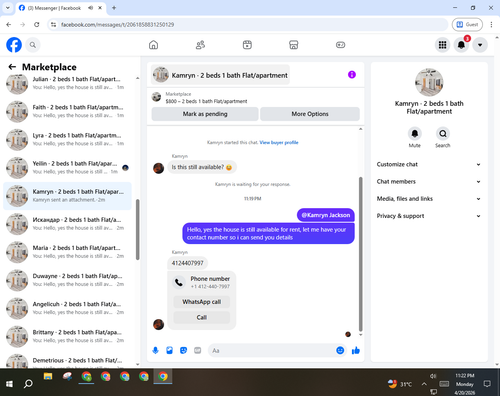Open the emoji picker in message box

340,350
